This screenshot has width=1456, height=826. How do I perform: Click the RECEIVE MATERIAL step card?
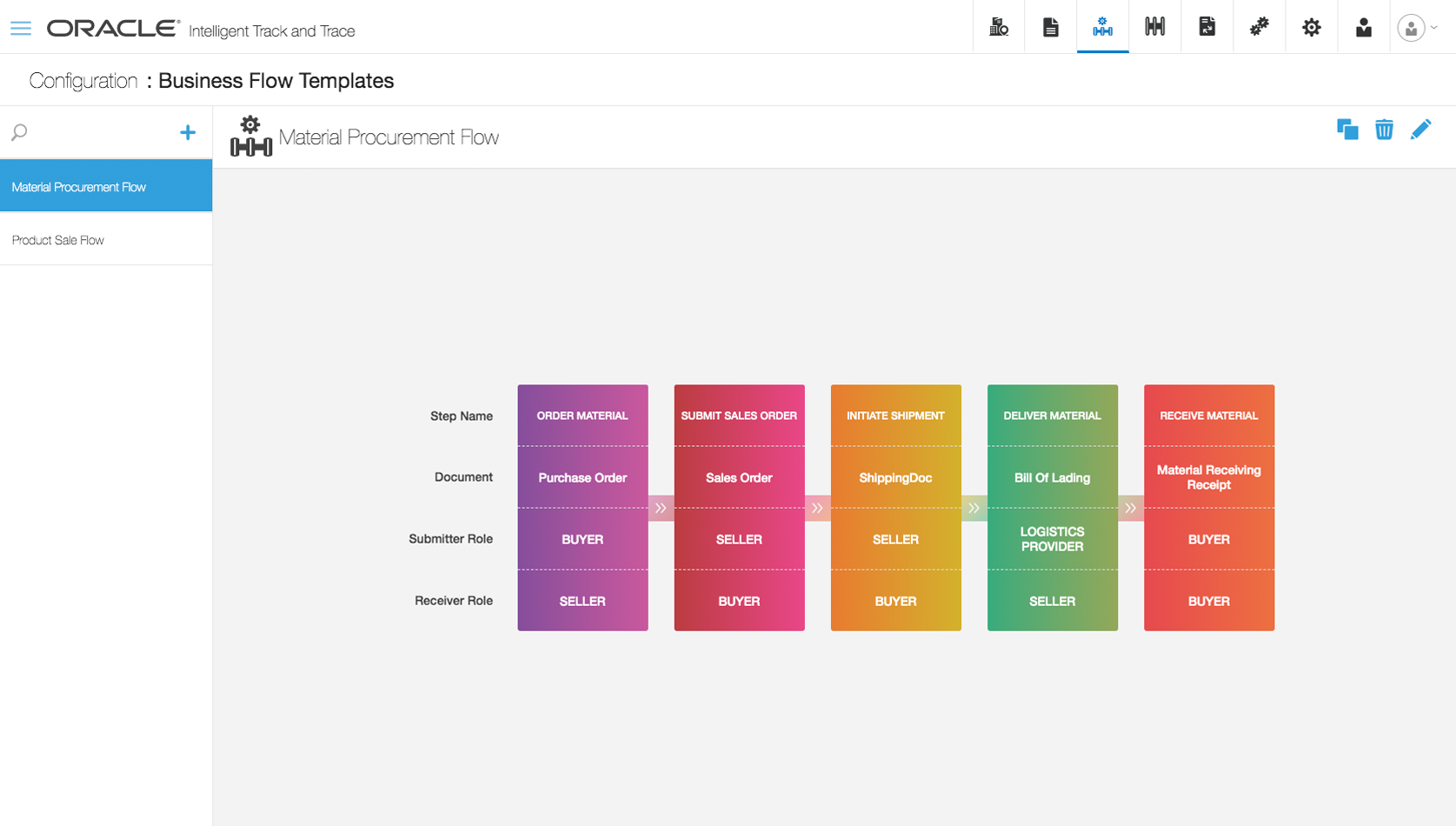(x=1208, y=416)
